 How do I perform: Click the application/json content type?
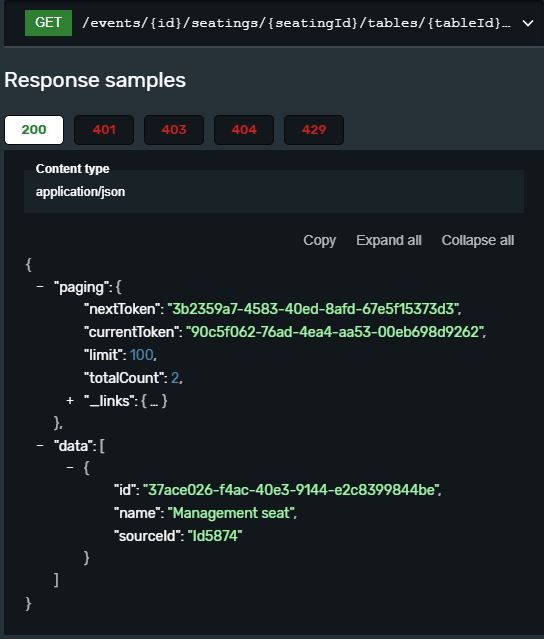click(80, 192)
